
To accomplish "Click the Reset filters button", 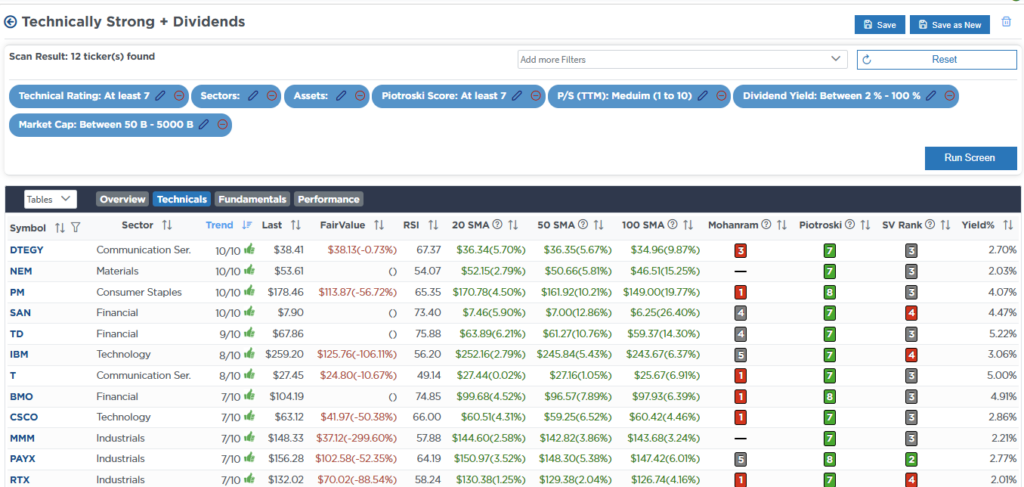I will [936, 60].
